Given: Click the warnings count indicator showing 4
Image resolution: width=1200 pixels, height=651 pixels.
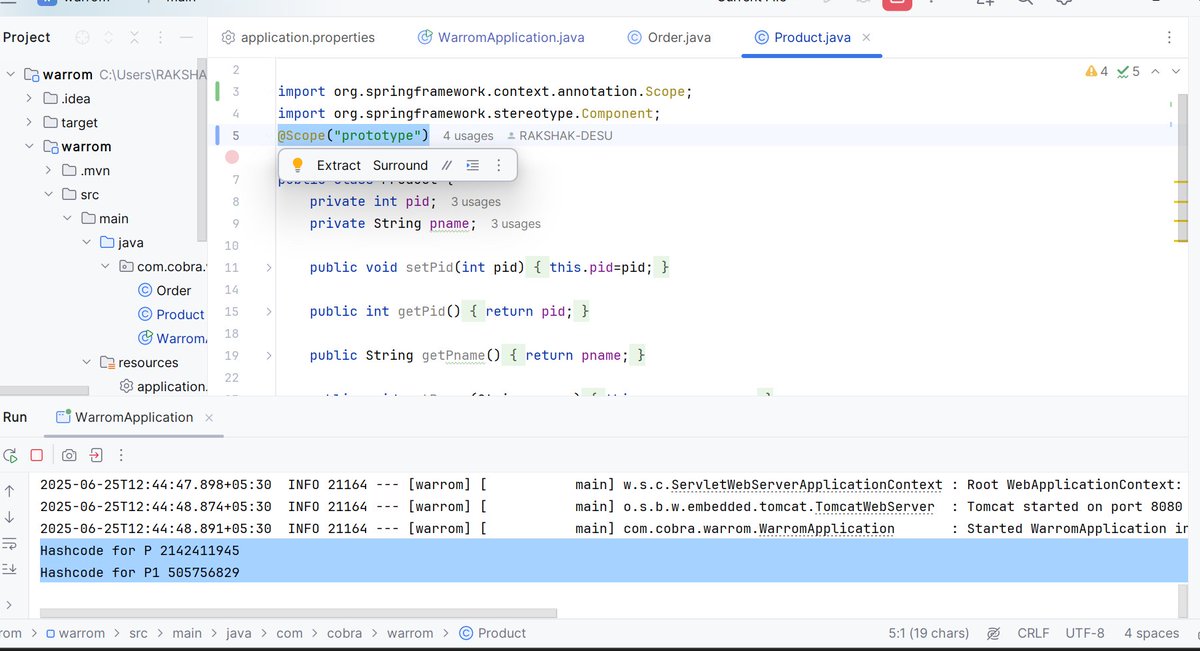Looking at the screenshot, I should point(1097,72).
